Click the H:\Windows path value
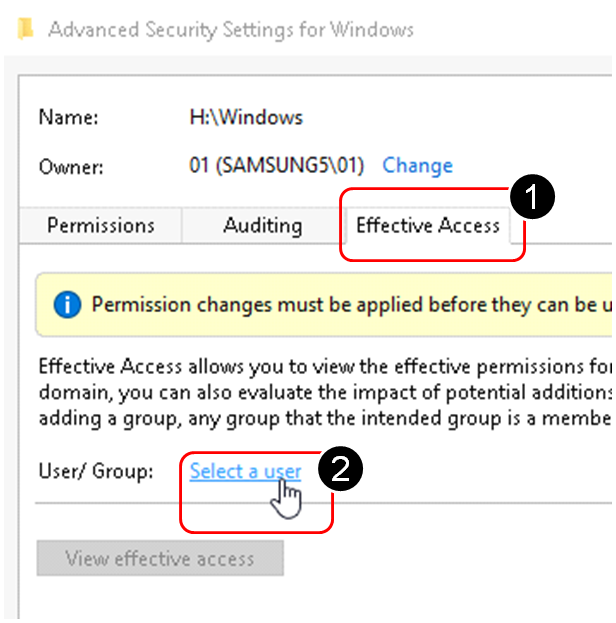Screen dimensions: 616x623 tap(246, 117)
